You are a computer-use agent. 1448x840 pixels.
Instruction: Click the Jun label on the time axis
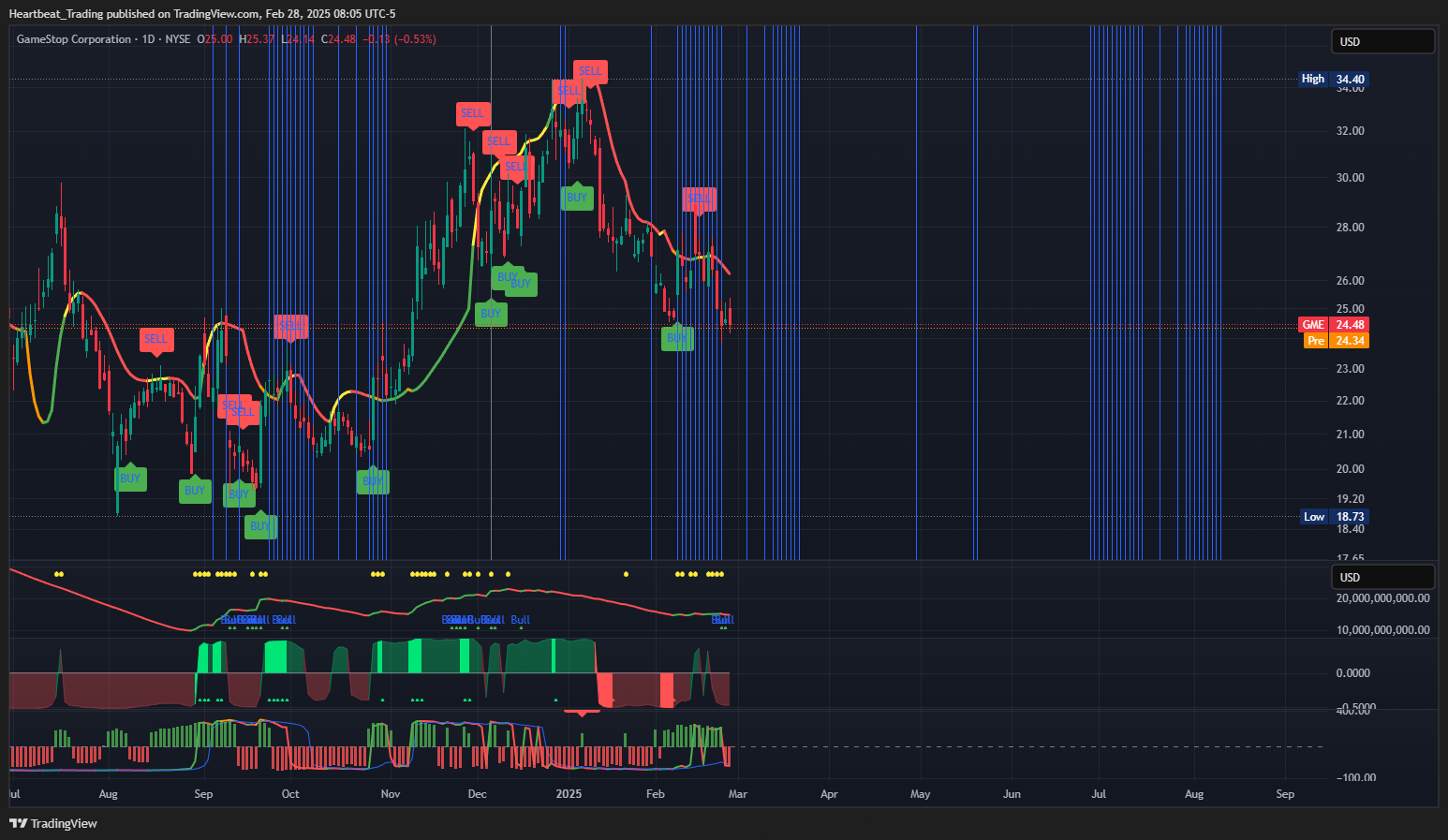pos(1012,794)
